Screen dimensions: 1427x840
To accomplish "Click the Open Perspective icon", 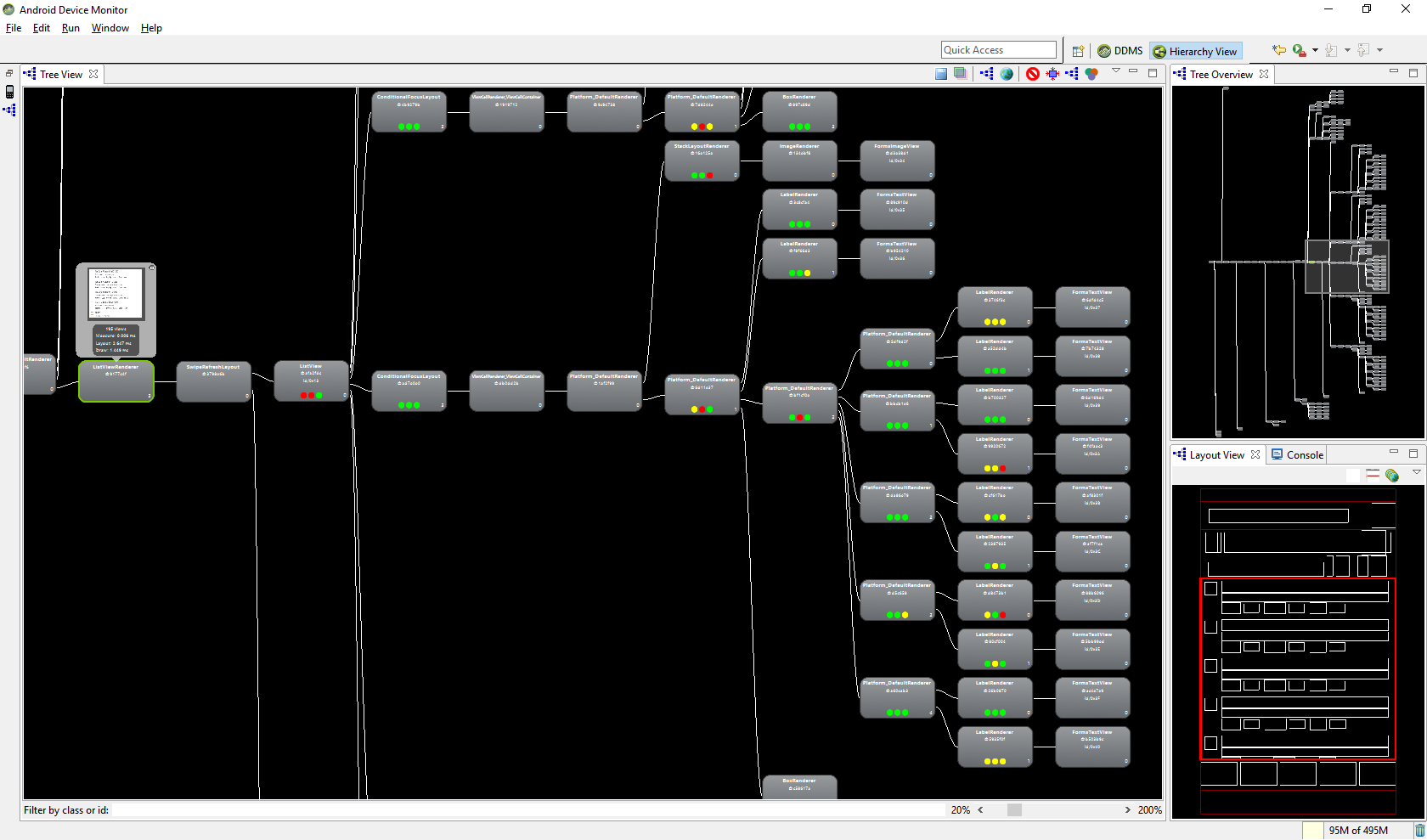I will click(1078, 51).
